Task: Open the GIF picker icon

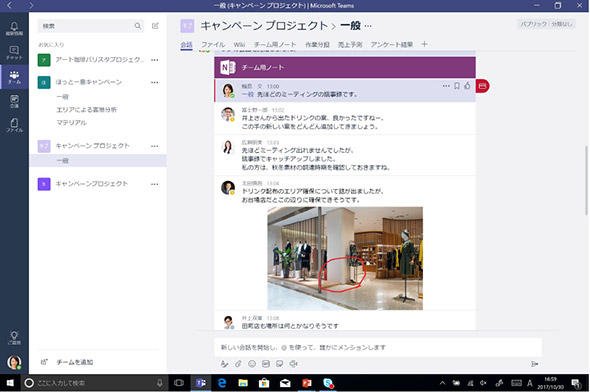Action: (266, 364)
